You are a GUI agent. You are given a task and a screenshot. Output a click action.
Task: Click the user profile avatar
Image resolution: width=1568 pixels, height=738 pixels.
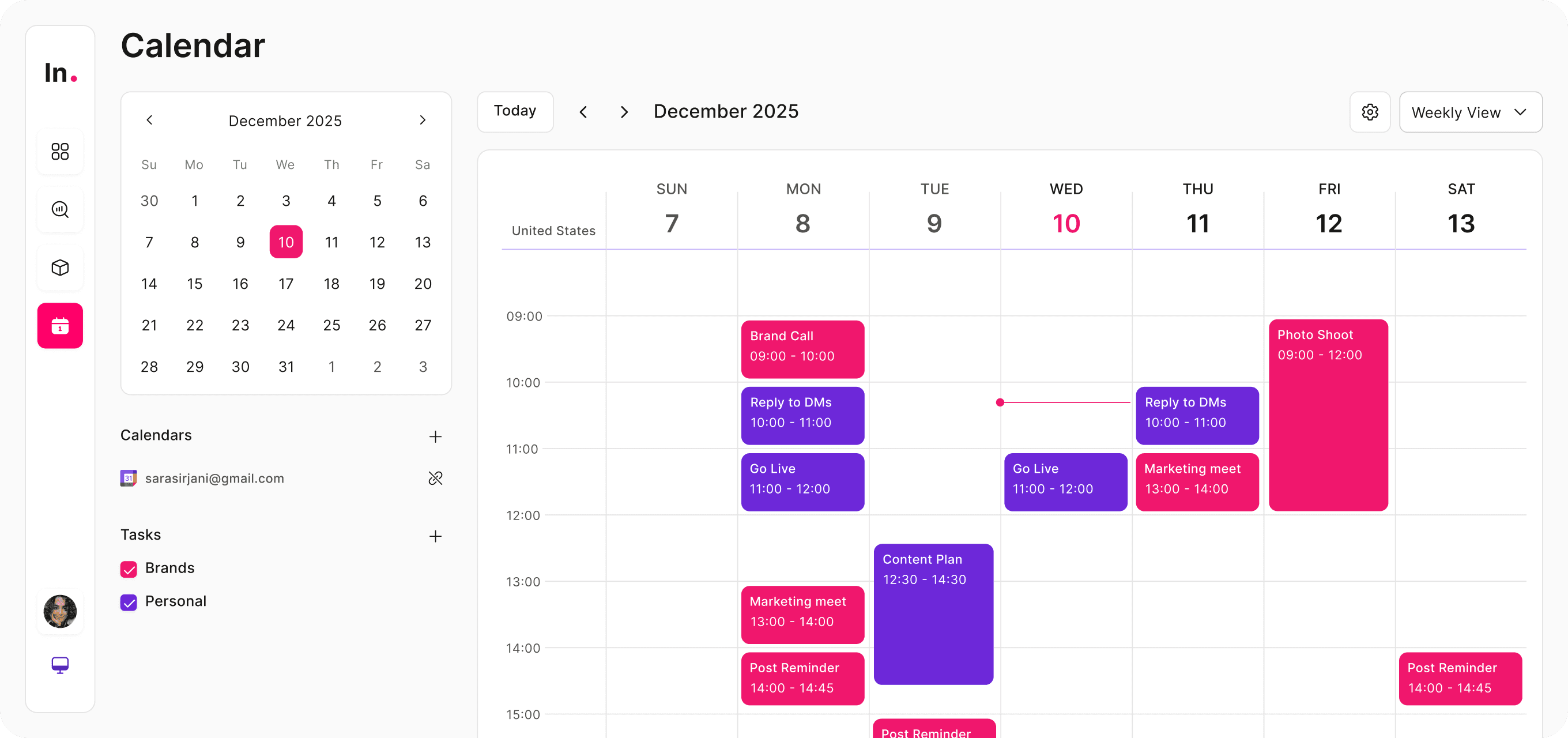click(x=59, y=611)
